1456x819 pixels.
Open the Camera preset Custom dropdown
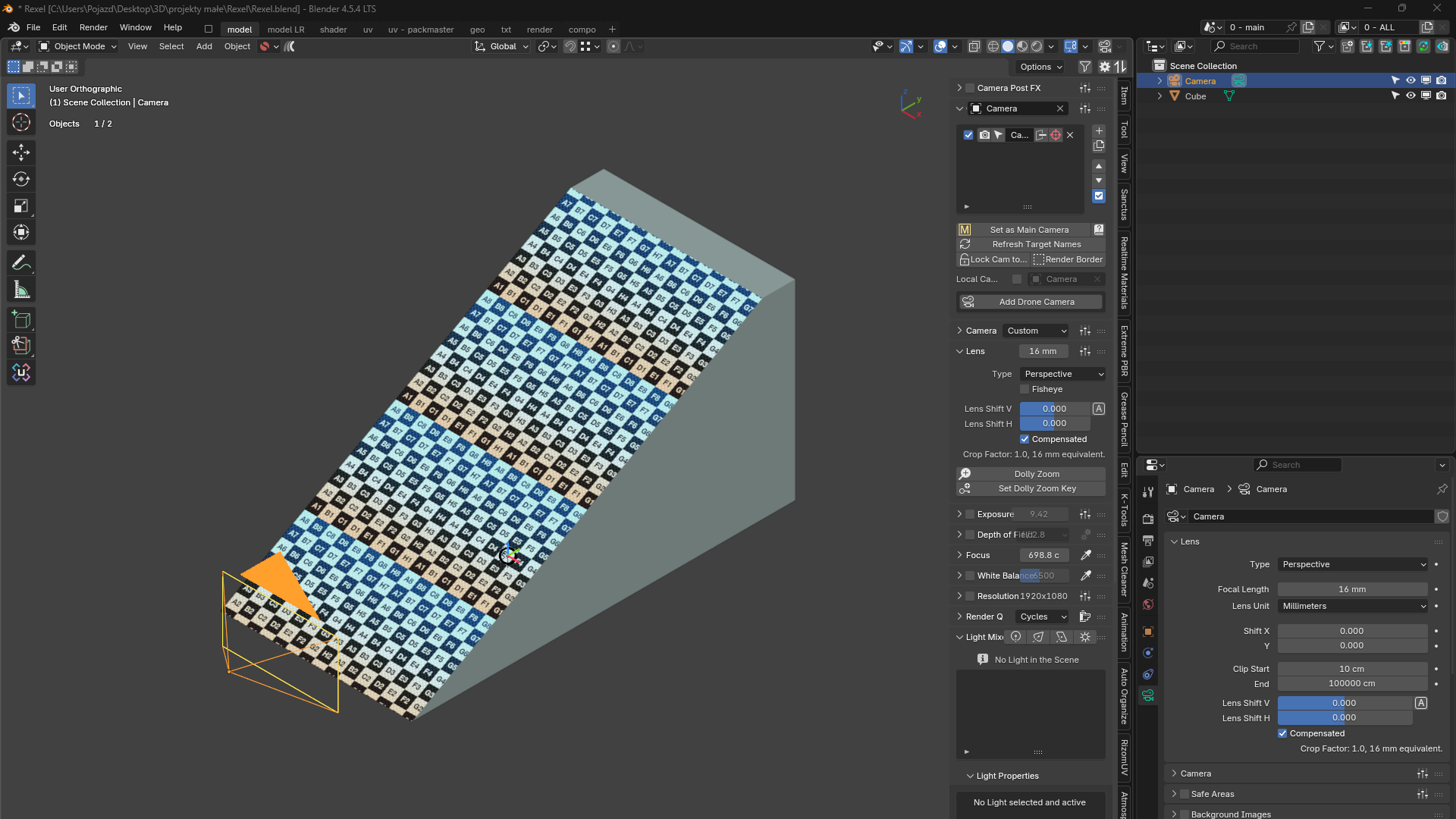[x=1036, y=331]
